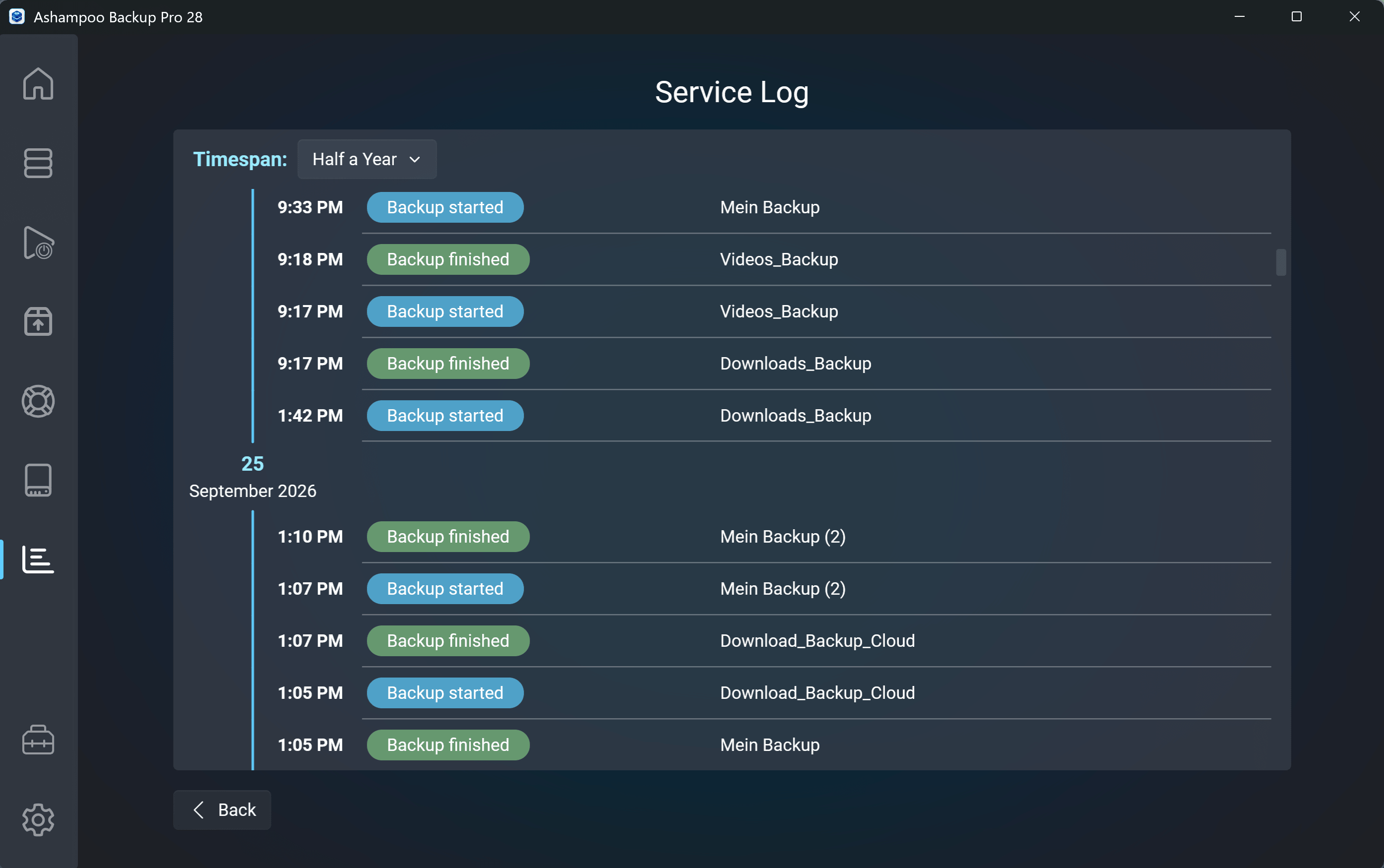Expand the Timespan Half a Year dropdown
The width and height of the screenshot is (1384, 868).
(x=367, y=159)
